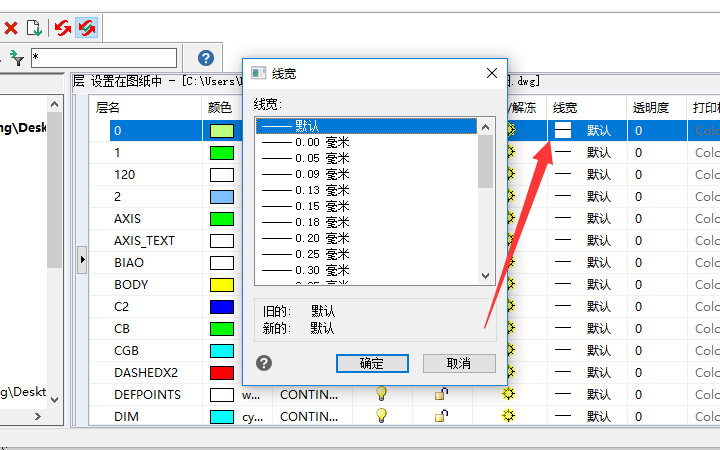Click line width list scroll down arrow
The height and width of the screenshot is (450, 720).
[485, 276]
